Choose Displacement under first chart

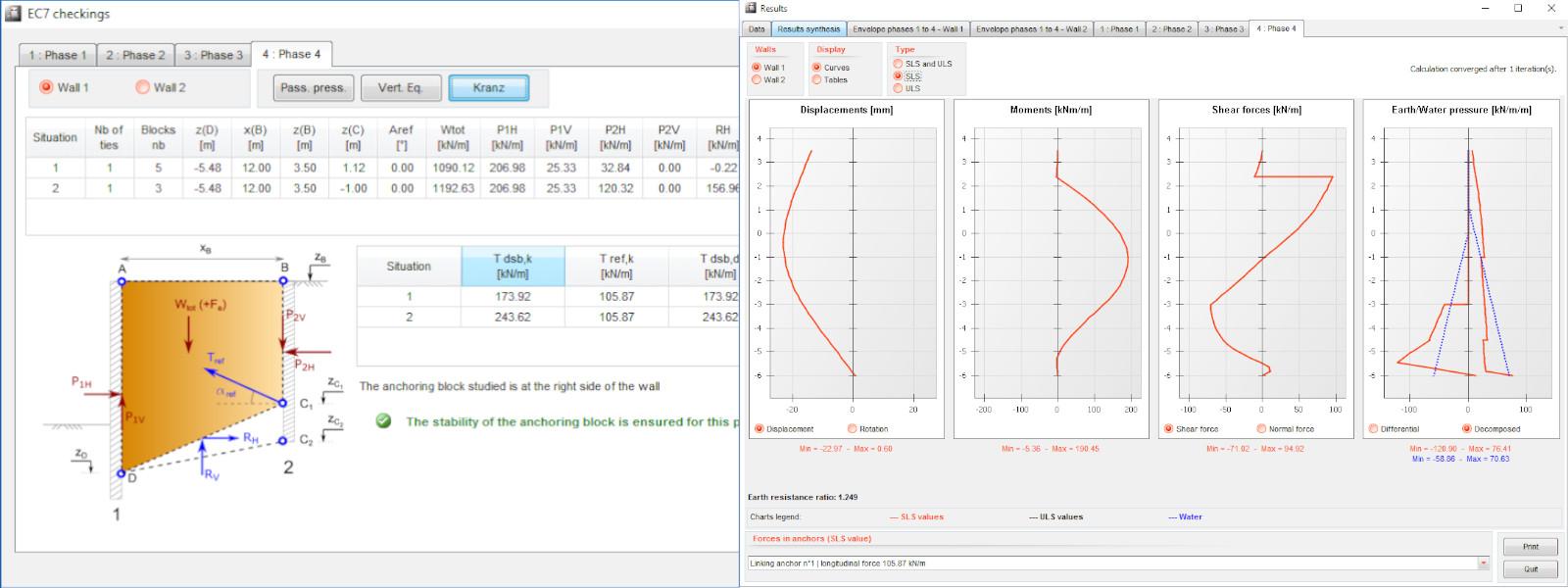point(759,428)
